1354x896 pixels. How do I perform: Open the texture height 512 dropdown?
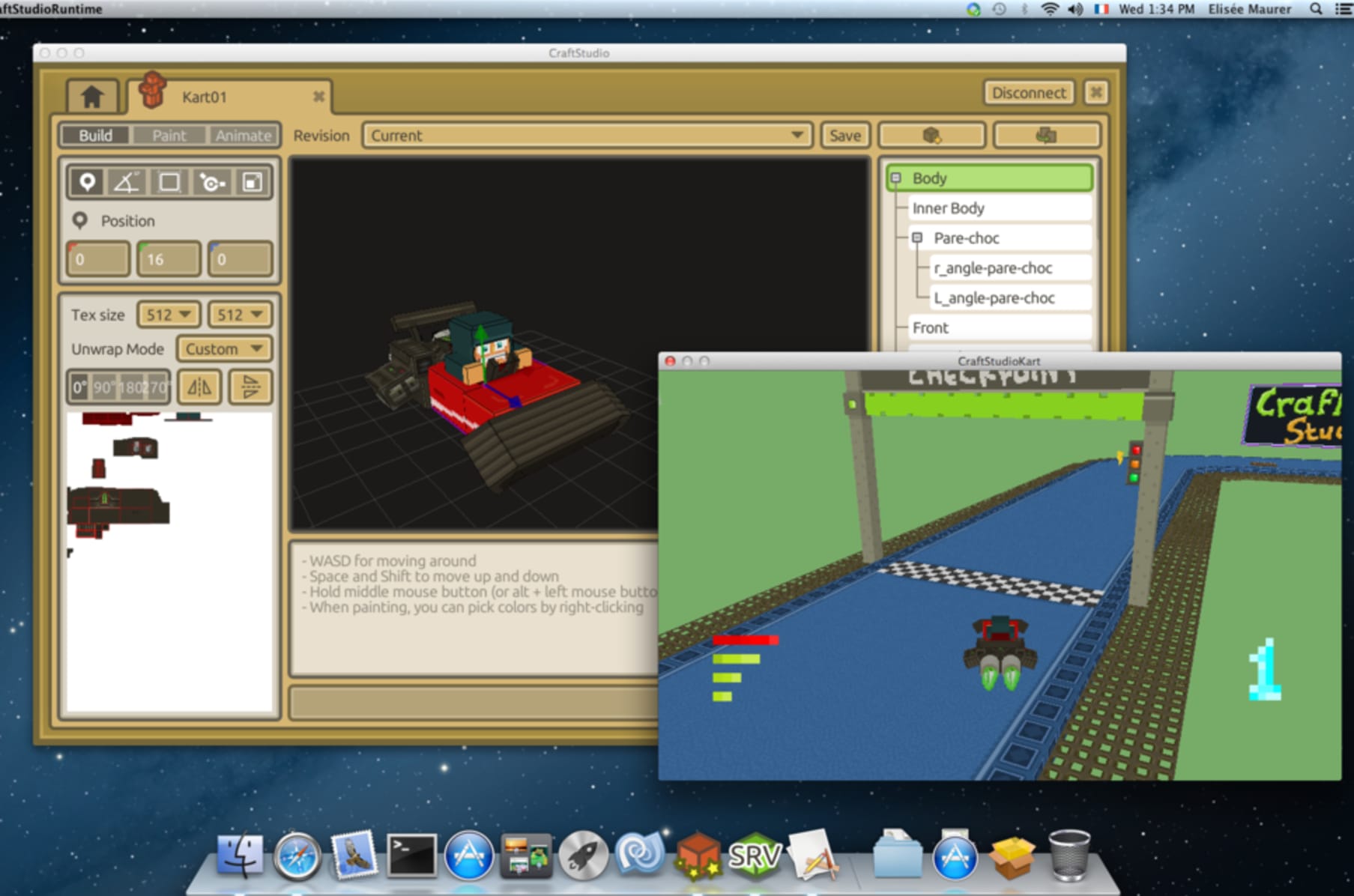click(x=240, y=315)
